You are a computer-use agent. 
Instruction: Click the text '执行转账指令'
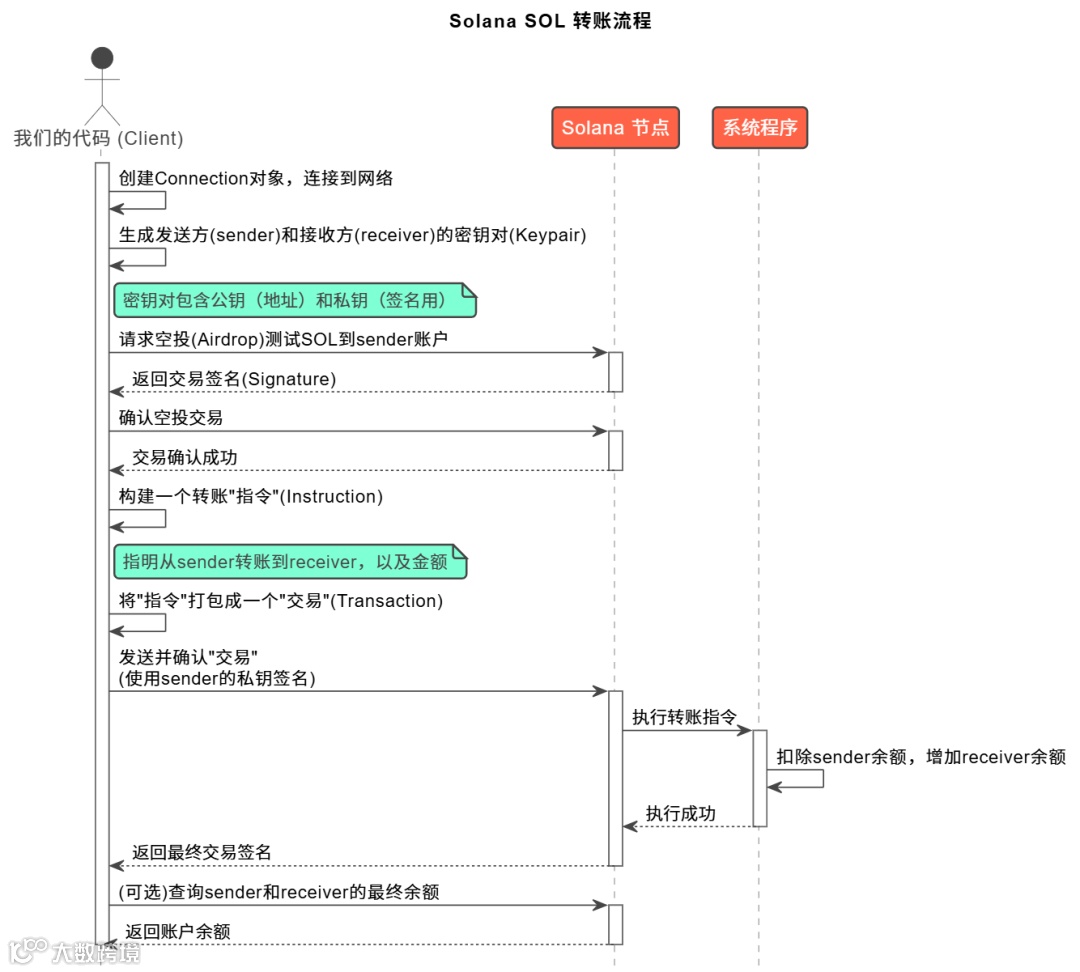[x=685, y=717]
